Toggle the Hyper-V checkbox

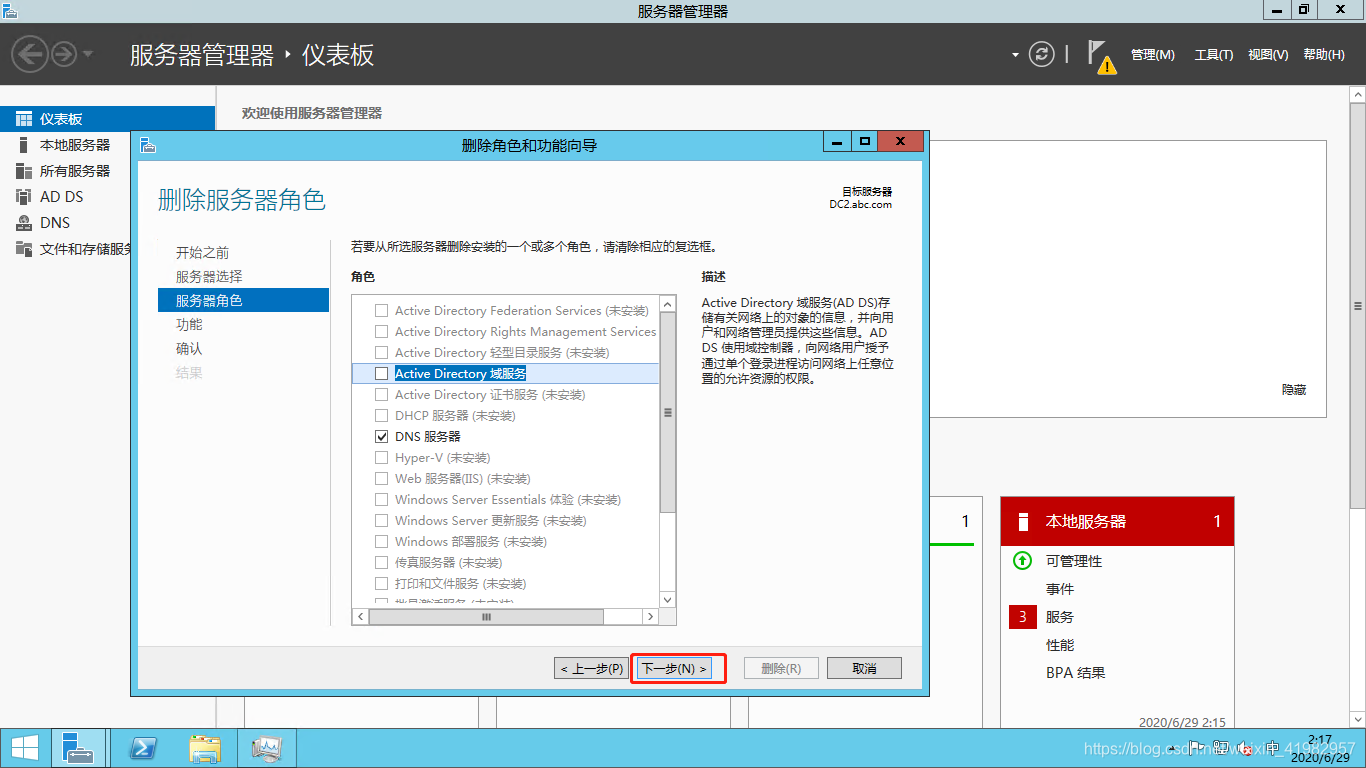click(x=381, y=458)
